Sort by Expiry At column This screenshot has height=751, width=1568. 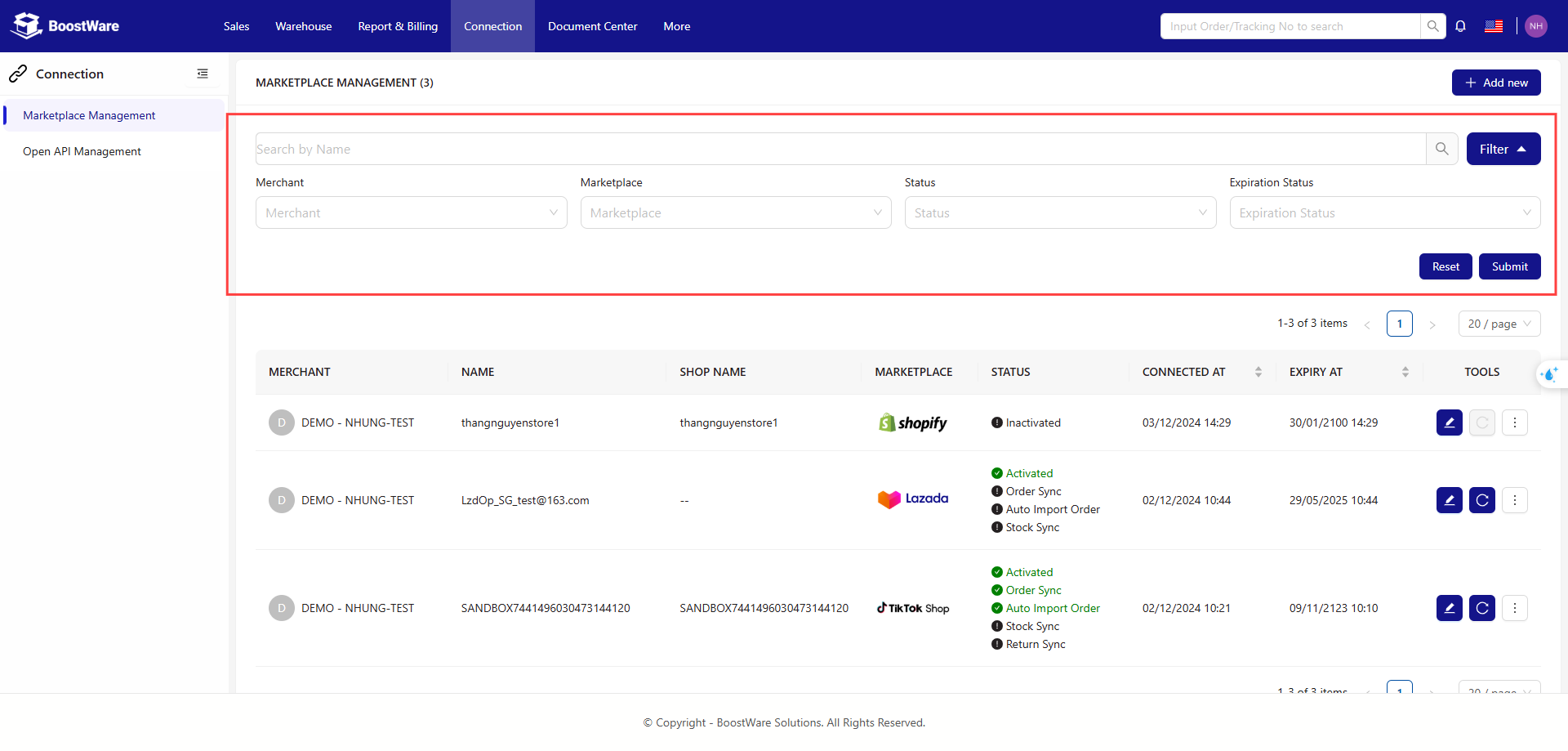[x=1405, y=372]
